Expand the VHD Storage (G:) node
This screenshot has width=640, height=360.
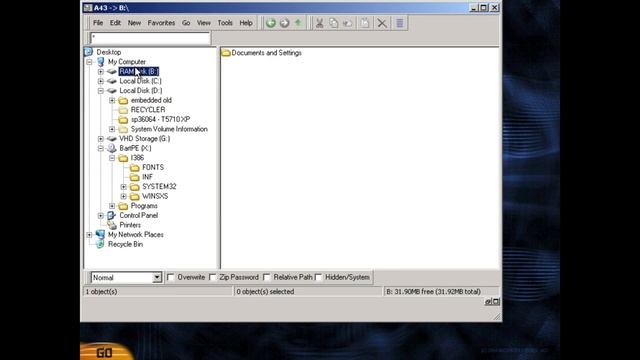[x=101, y=139]
